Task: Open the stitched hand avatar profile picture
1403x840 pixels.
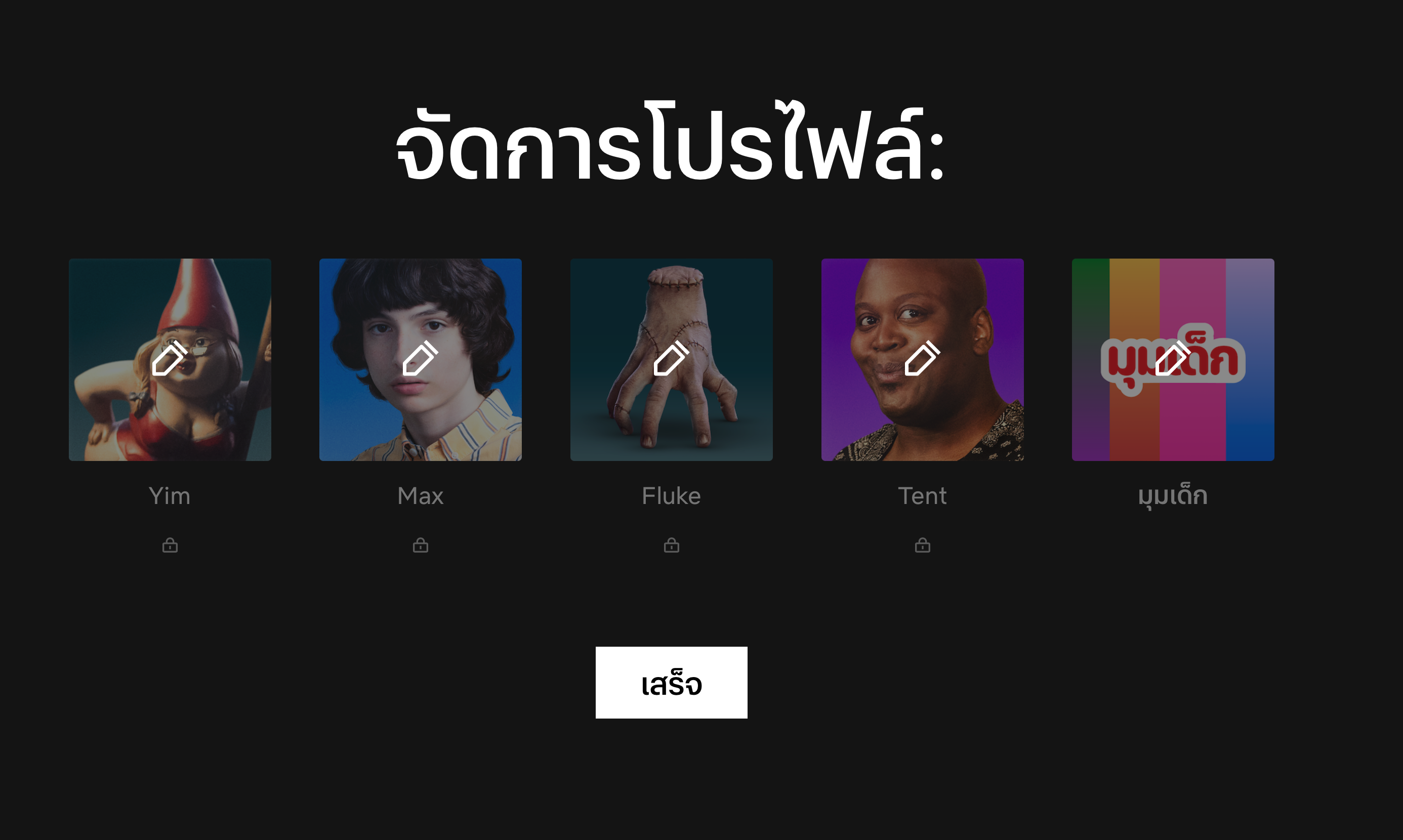Action: [672, 359]
